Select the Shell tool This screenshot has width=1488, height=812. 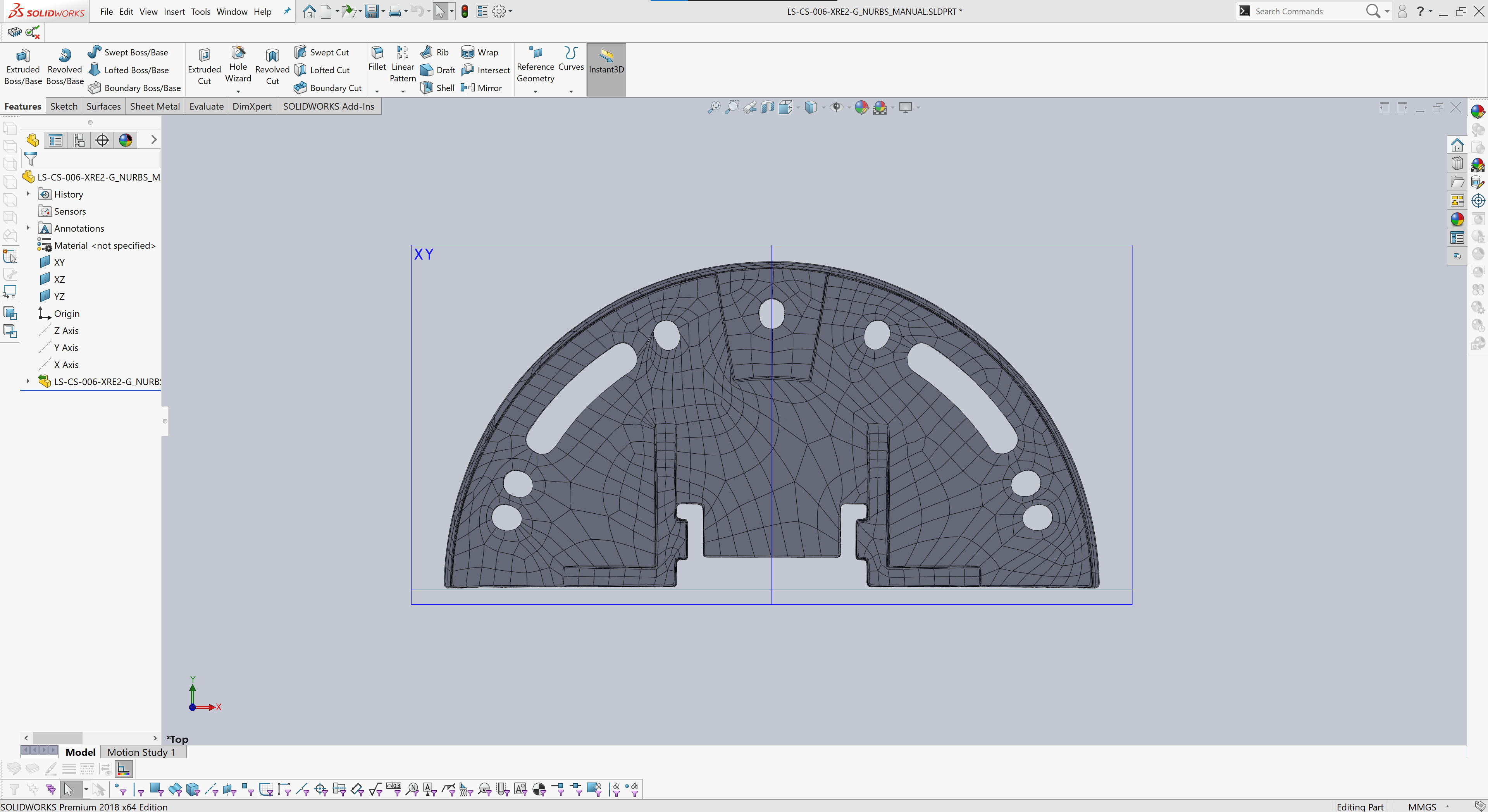pos(437,88)
